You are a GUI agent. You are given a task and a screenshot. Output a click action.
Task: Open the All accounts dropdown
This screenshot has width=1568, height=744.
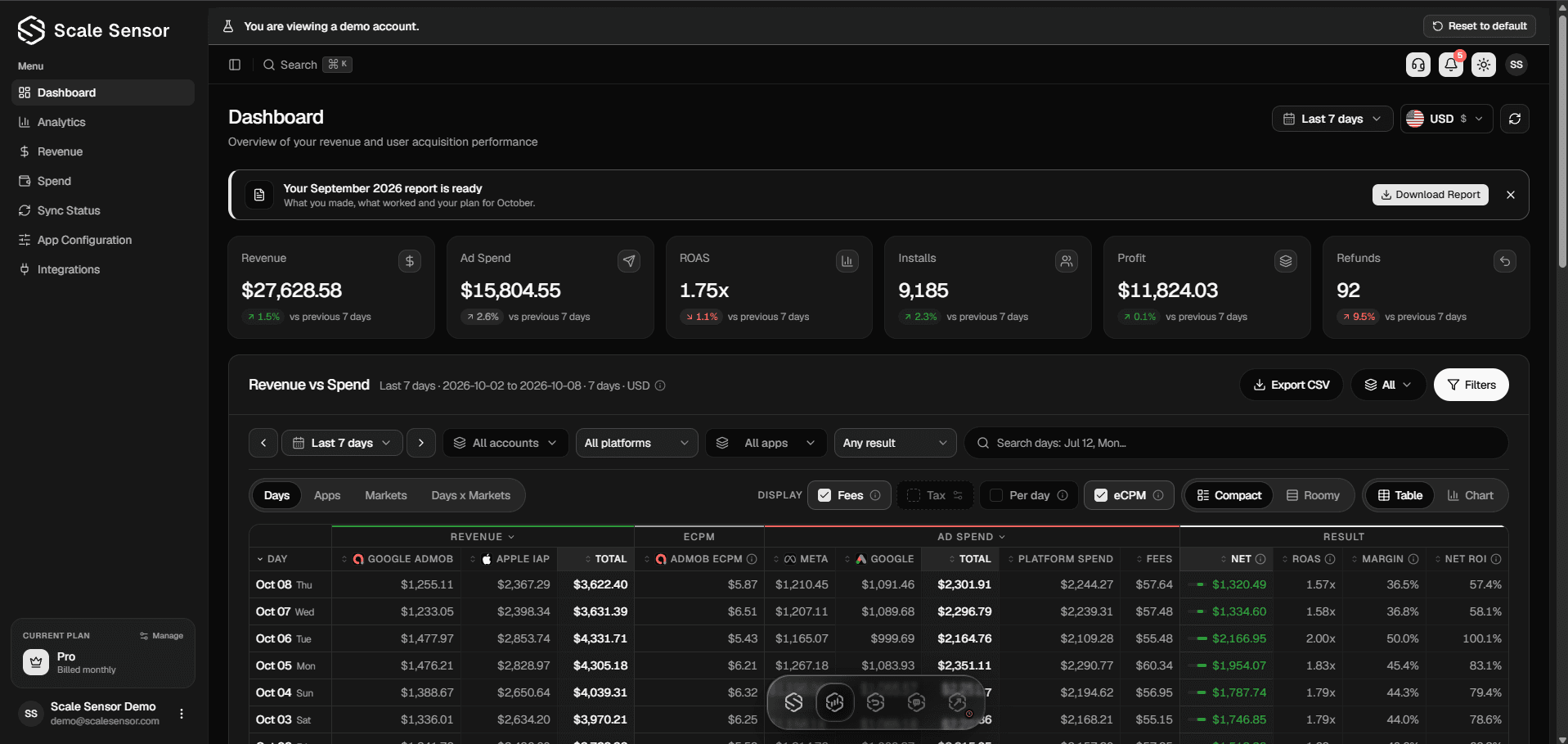(505, 443)
